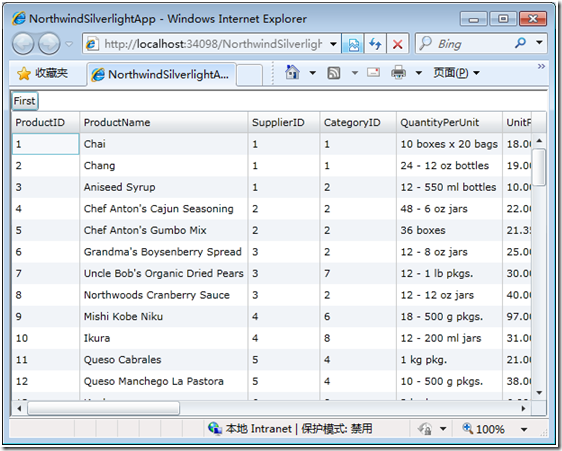Select the Mishi Kobe Niku cell

163,317
